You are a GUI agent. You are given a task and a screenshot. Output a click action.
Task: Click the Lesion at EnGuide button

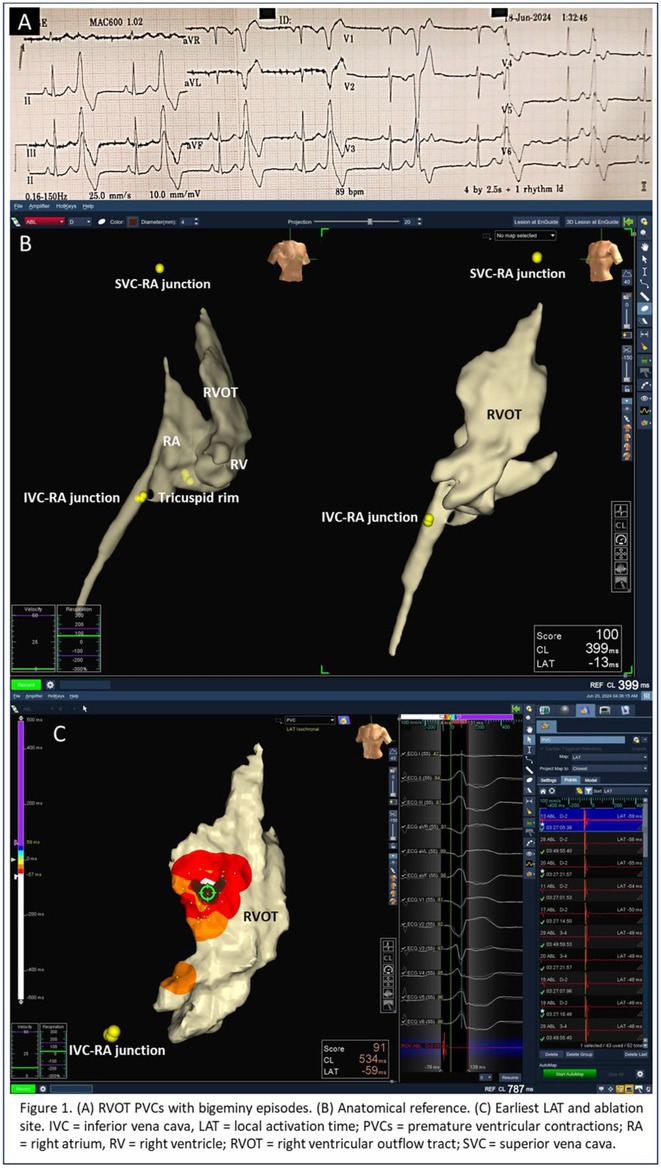point(536,222)
